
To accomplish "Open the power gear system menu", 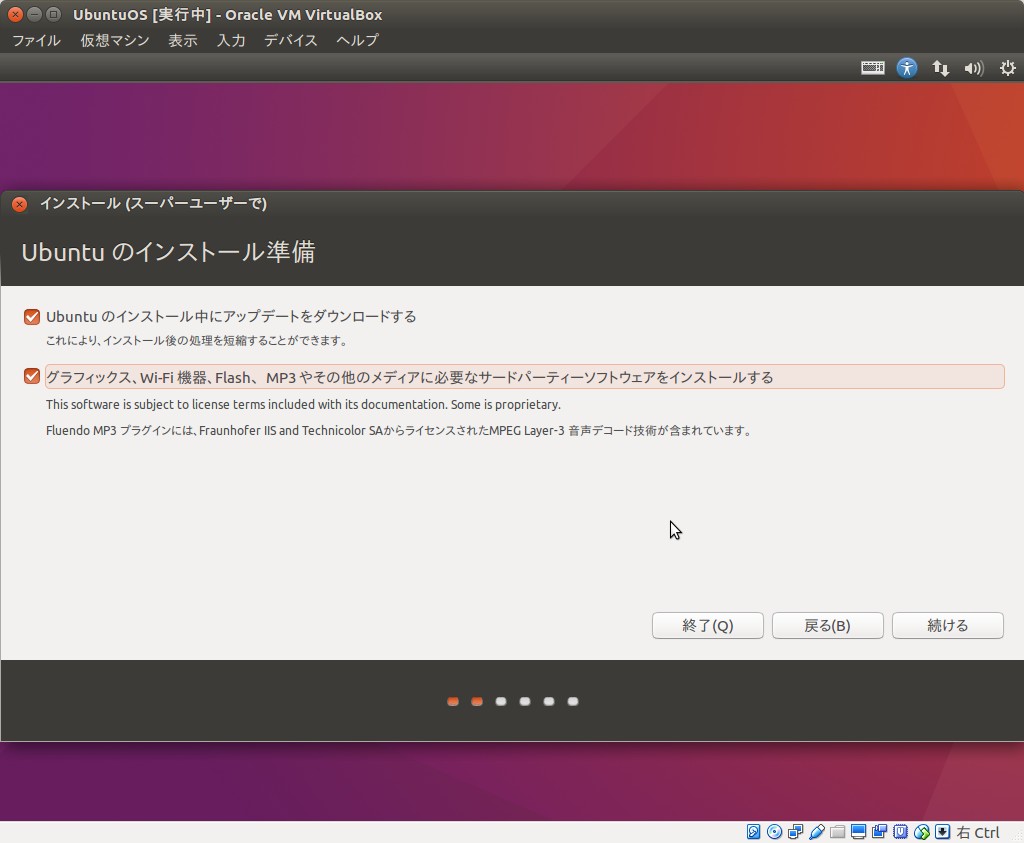I will [x=1008, y=68].
